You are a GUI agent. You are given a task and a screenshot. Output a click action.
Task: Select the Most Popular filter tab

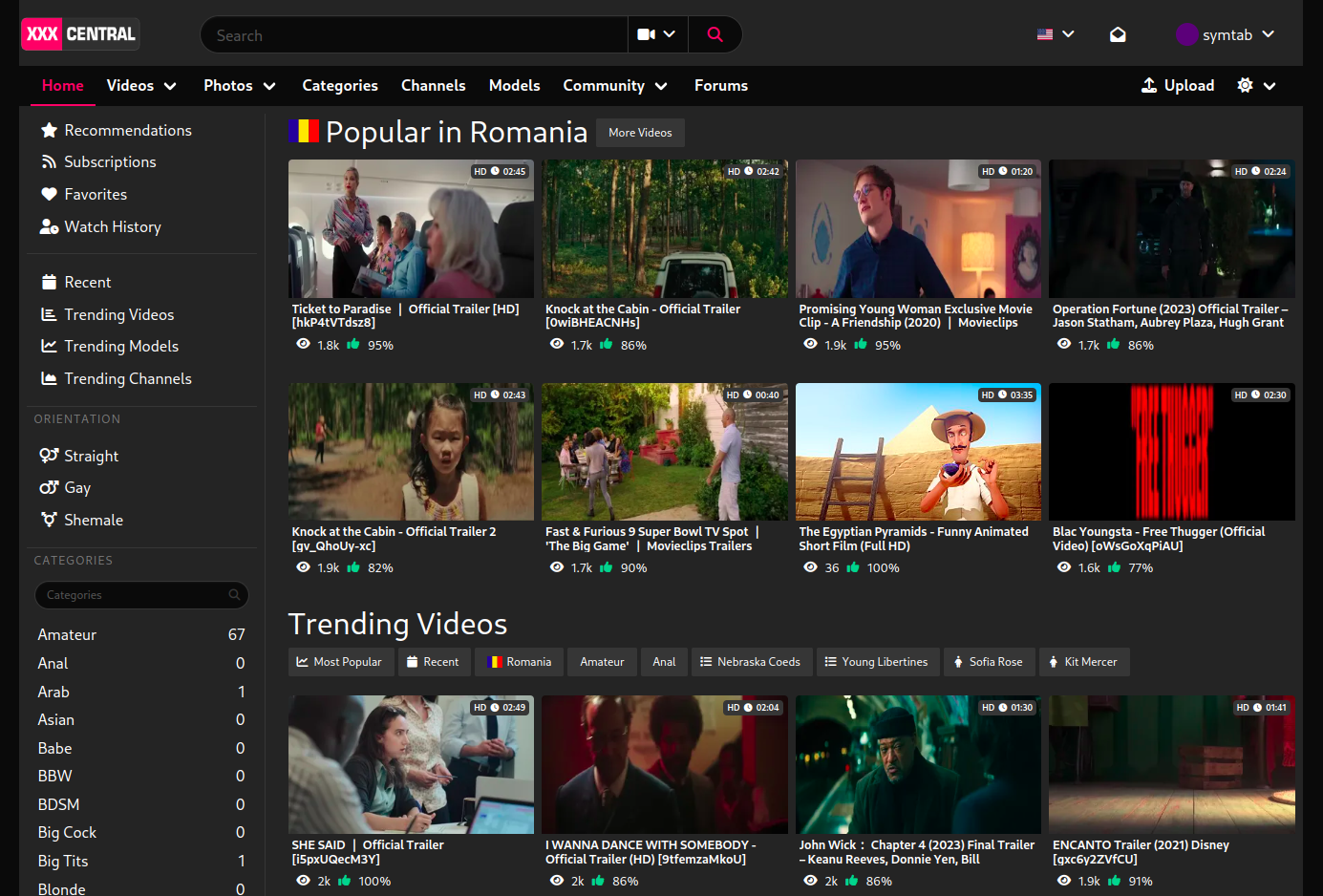pyautogui.click(x=341, y=662)
